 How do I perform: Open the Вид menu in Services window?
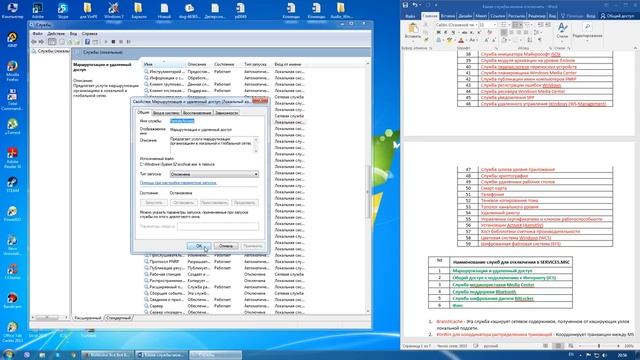coord(73,33)
